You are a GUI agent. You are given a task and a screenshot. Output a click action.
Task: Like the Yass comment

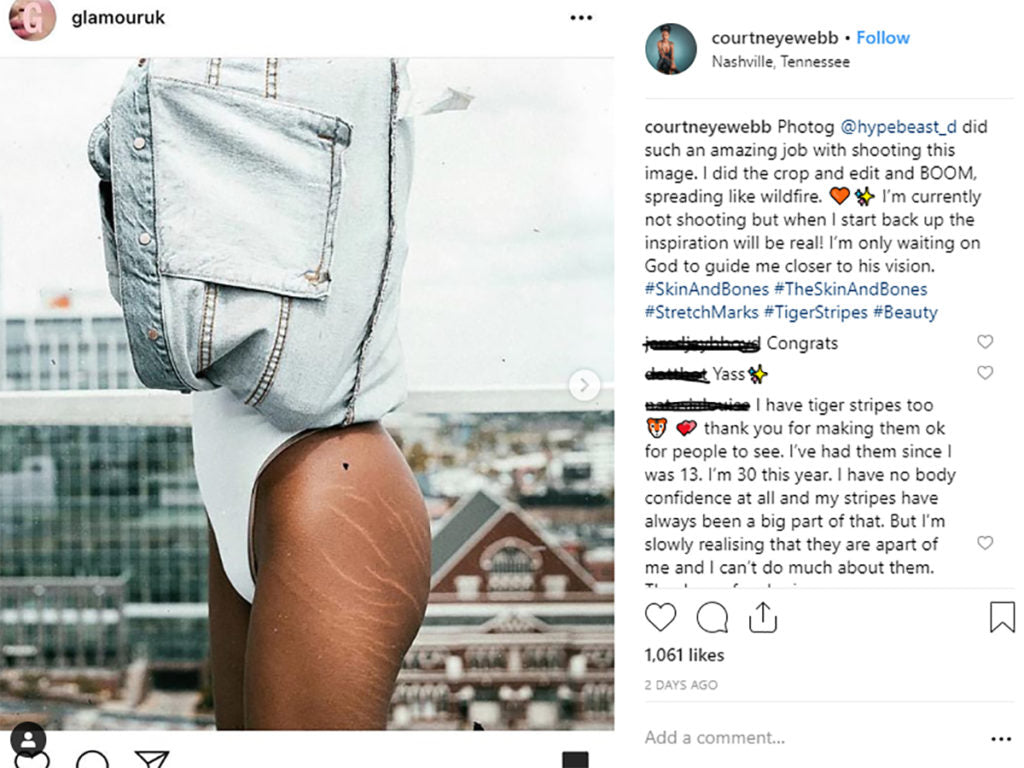(985, 373)
